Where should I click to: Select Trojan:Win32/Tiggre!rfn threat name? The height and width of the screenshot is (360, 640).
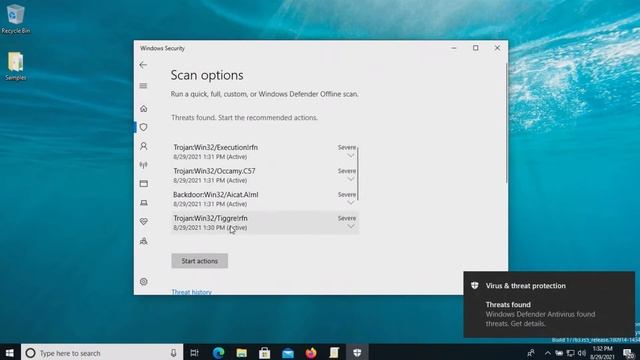tap(210, 218)
